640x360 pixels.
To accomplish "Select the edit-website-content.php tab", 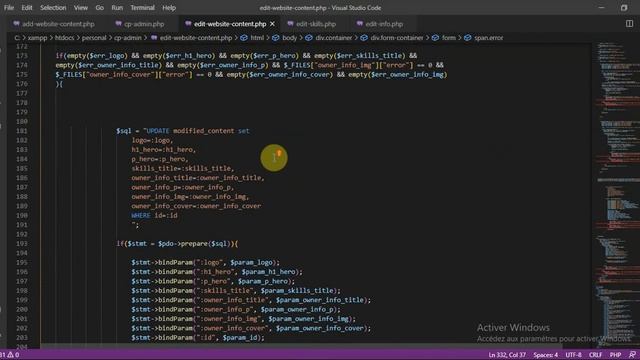I will [230, 24].
